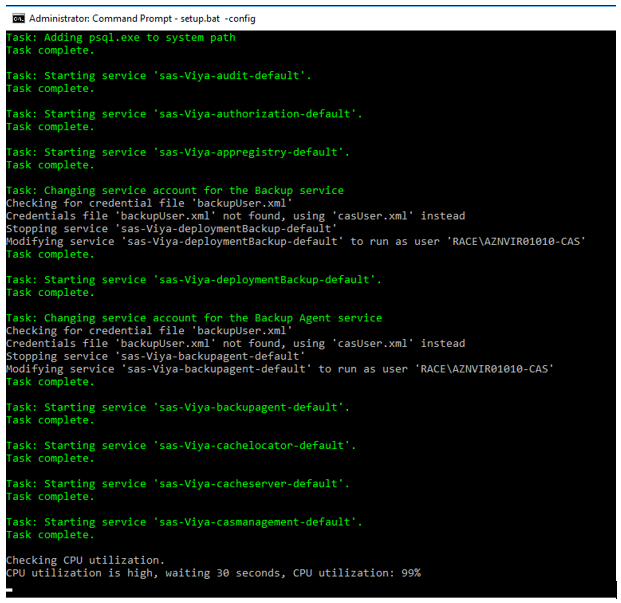
Task: Click the Command Prompt window icon
Action: pos(18,18)
